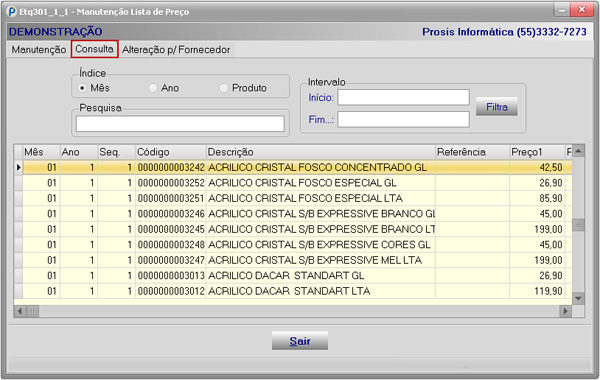Click code cell 0000000003242
600x380 pixels.
171,167
